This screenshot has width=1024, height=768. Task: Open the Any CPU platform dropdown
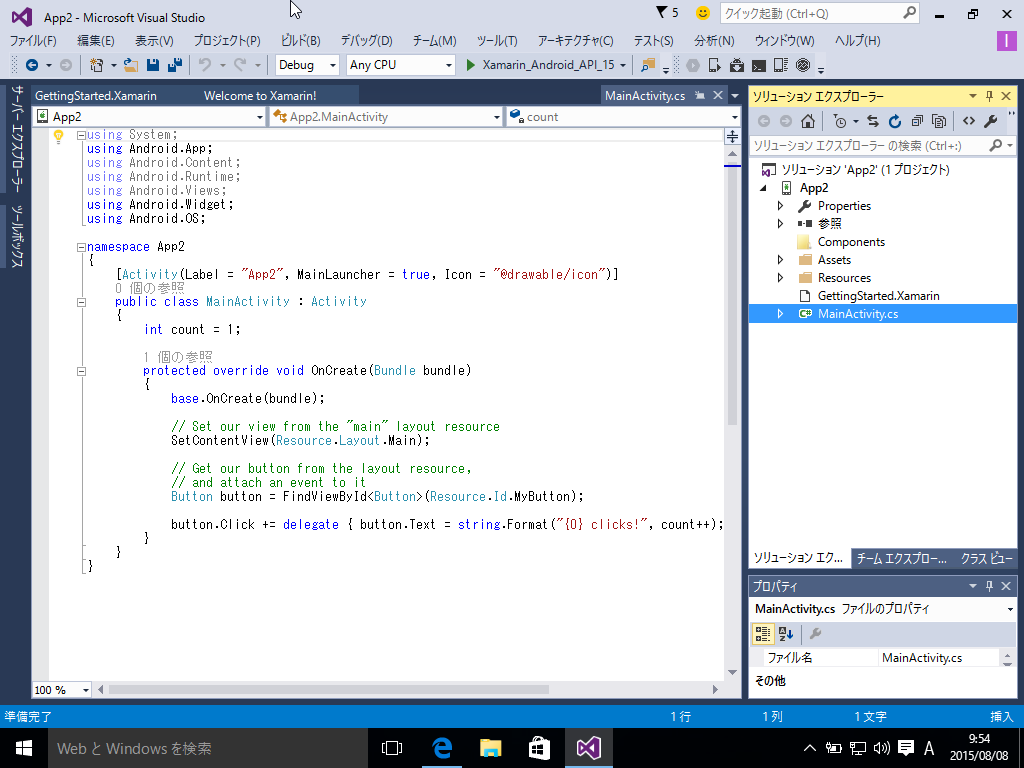[400, 65]
